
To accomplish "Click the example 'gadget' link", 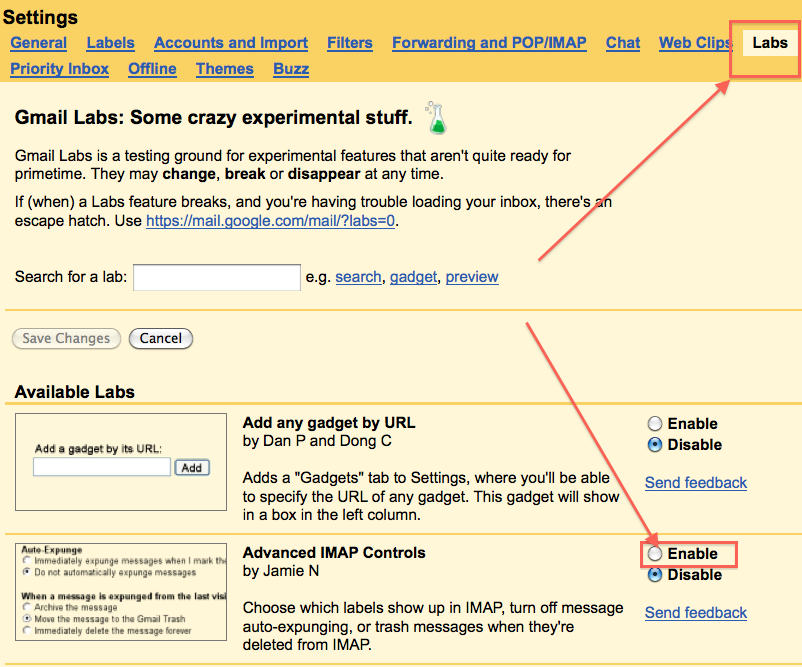I will click(413, 277).
